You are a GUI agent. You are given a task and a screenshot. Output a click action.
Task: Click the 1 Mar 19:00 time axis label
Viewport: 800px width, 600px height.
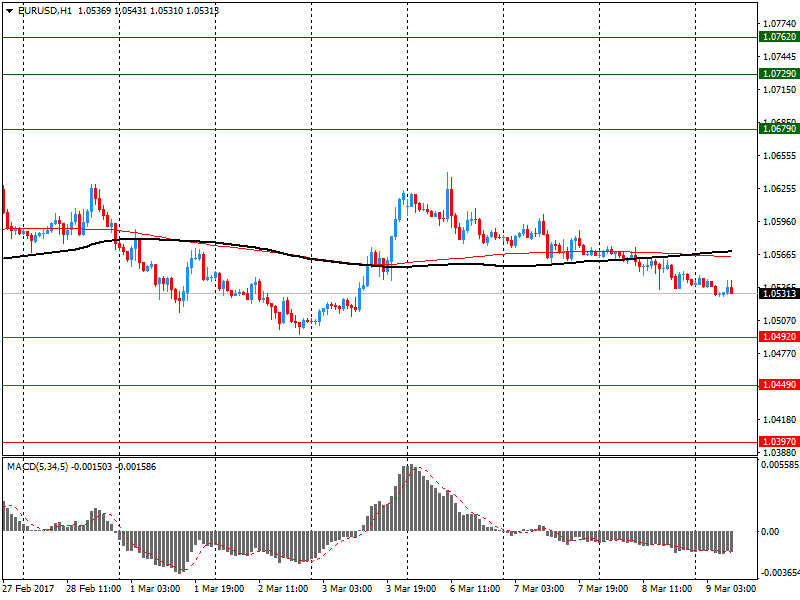[219, 589]
